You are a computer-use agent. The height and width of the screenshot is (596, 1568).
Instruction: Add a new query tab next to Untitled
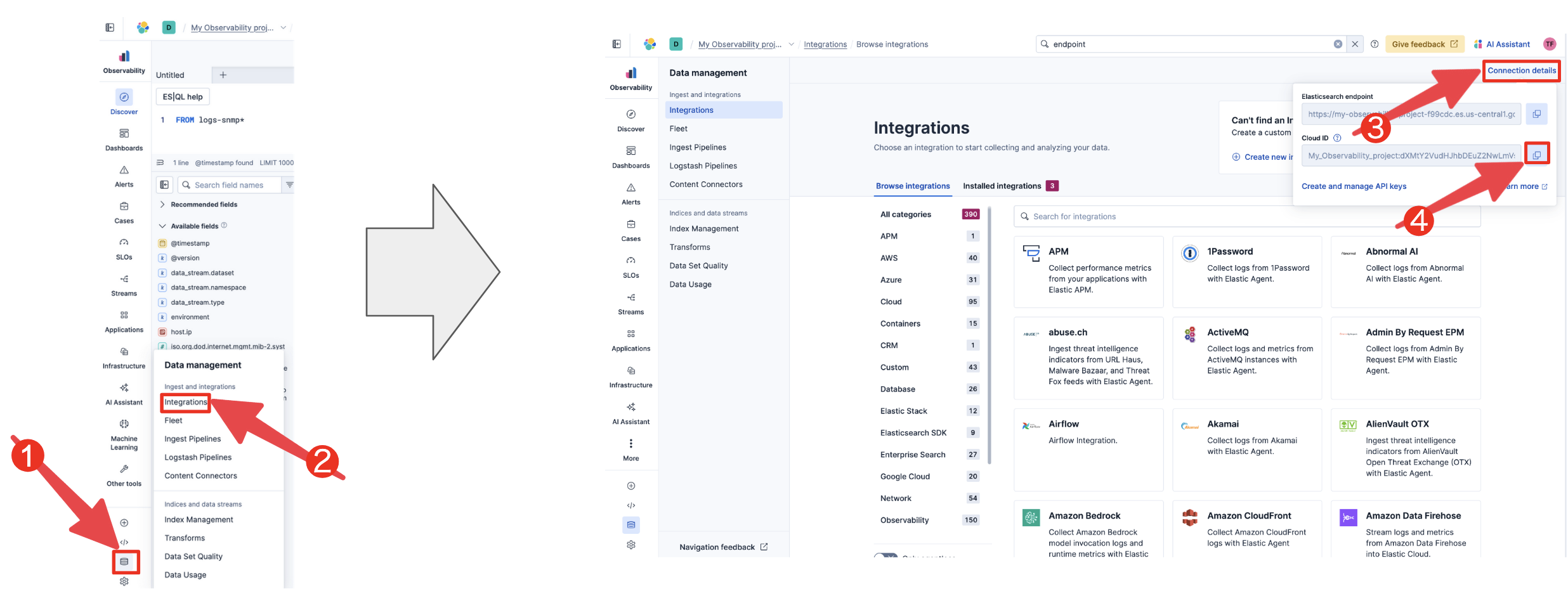tap(223, 75)
